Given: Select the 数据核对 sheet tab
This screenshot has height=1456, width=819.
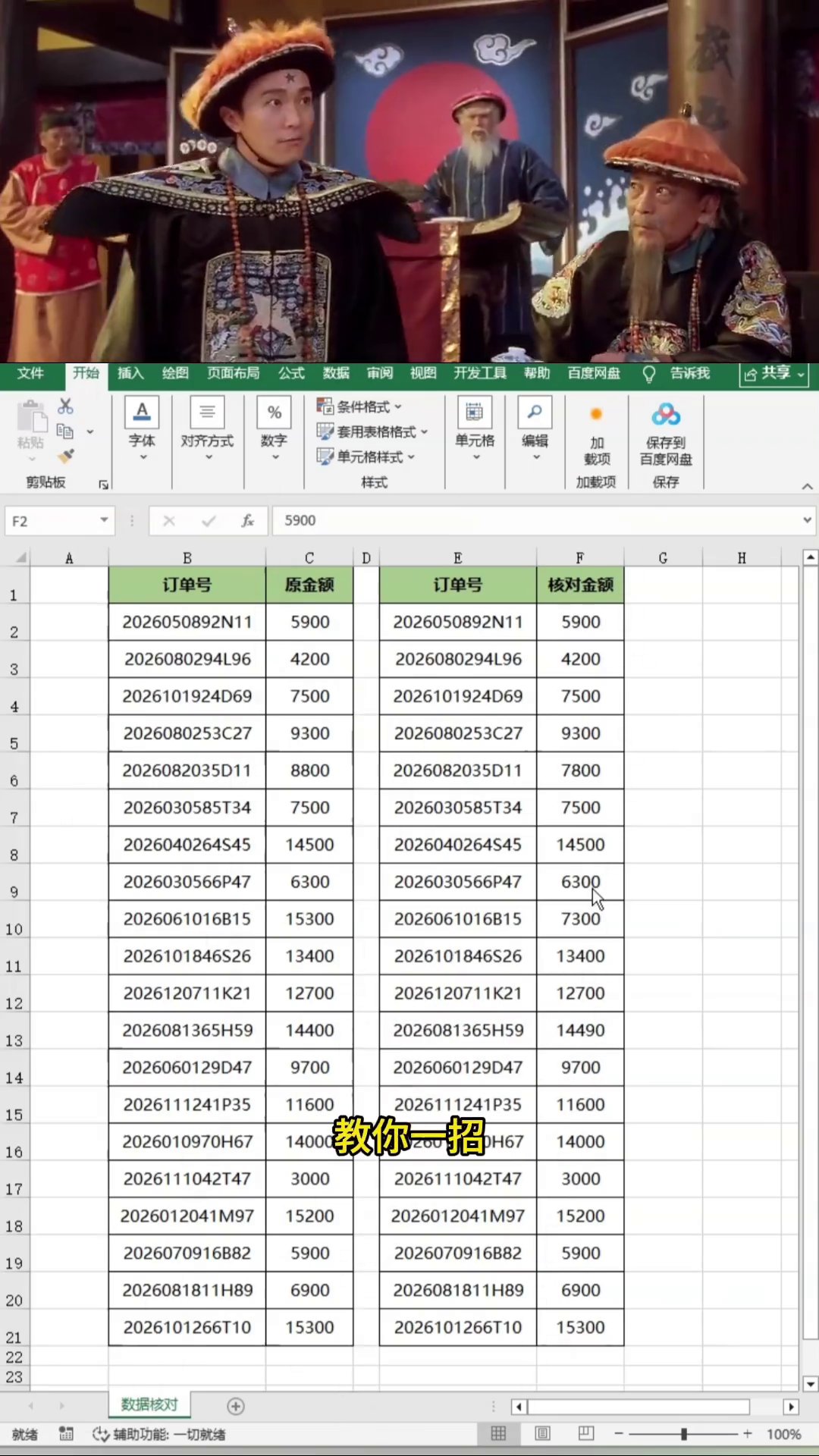Looking at the screenshot, I should 149,1404.
